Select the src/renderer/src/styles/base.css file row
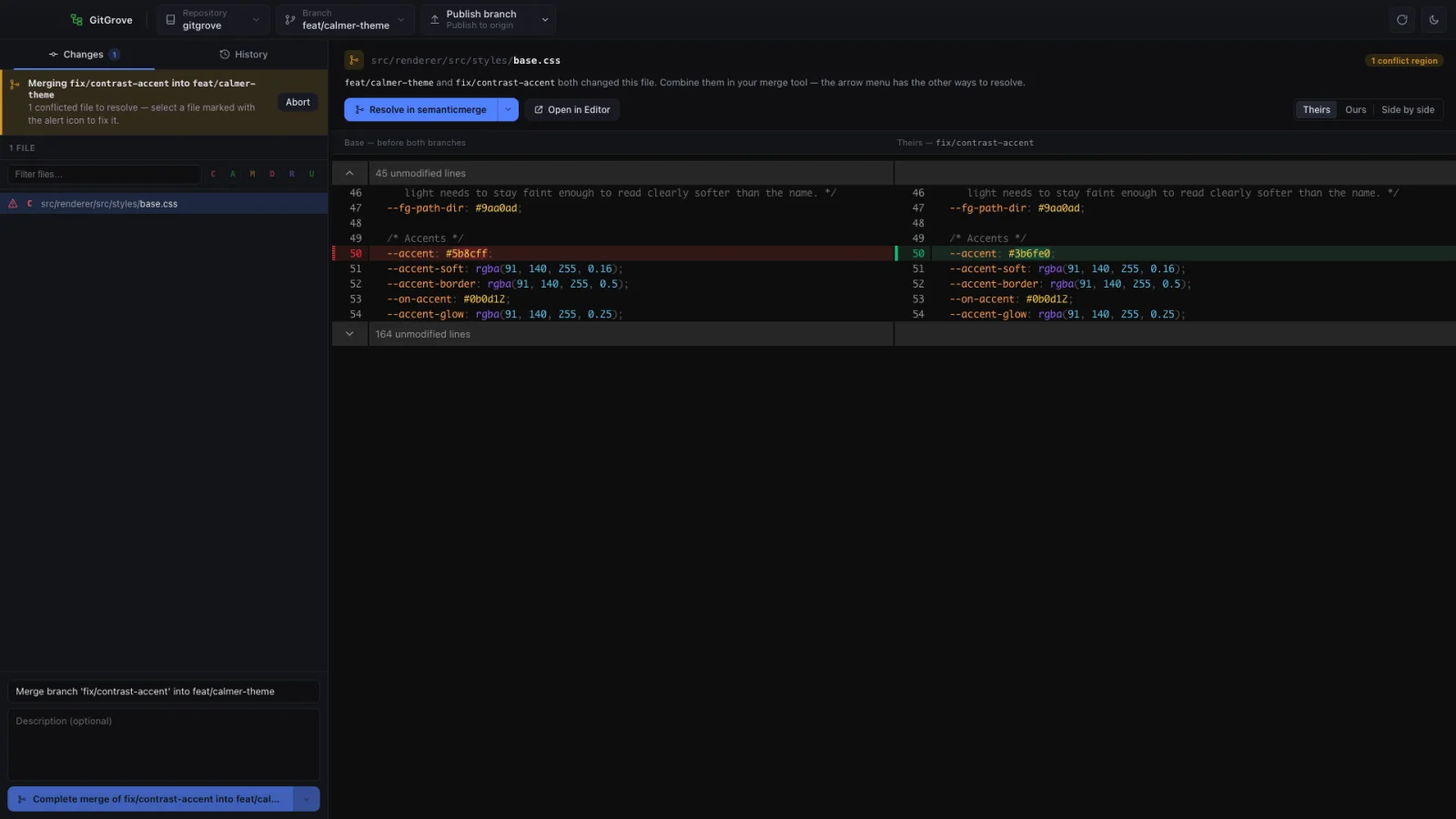The height and width of the screenshot is (819, 1456). pyautogui.click(x=164, y=204)
